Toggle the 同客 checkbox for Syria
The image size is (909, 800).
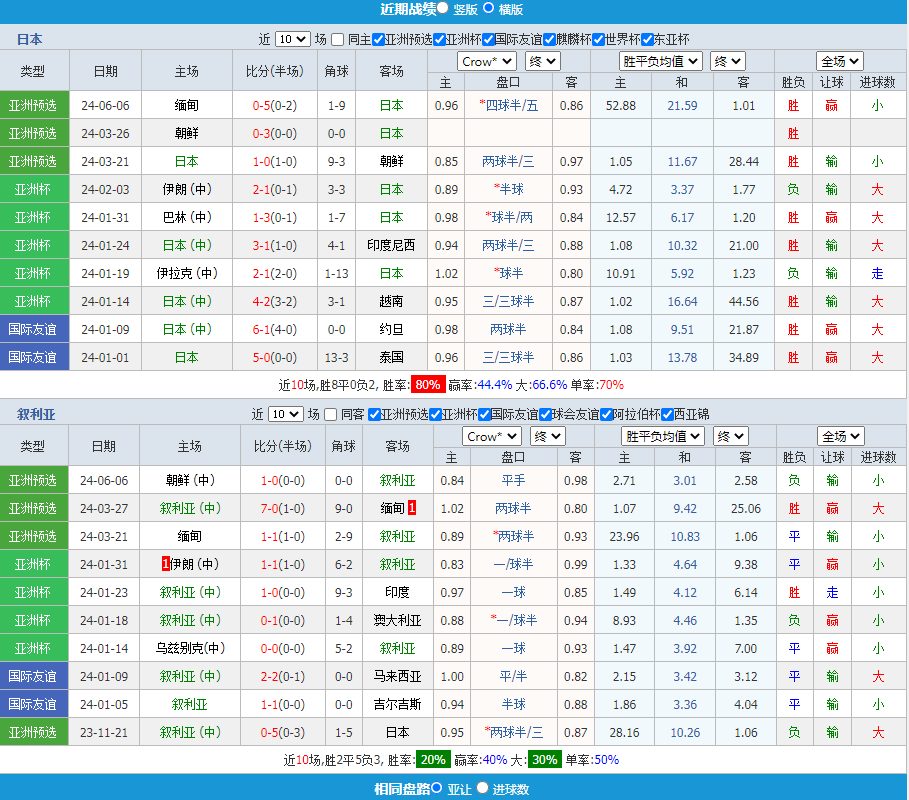click(x=331, y=414)
